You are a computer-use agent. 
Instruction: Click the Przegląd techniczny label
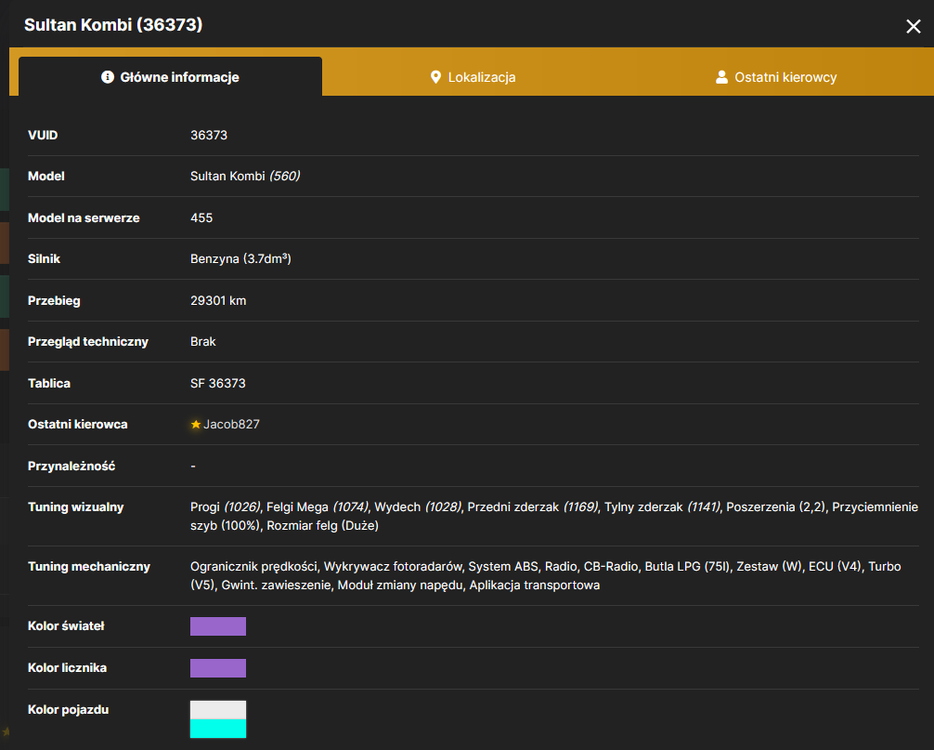(x=88, y=342)
